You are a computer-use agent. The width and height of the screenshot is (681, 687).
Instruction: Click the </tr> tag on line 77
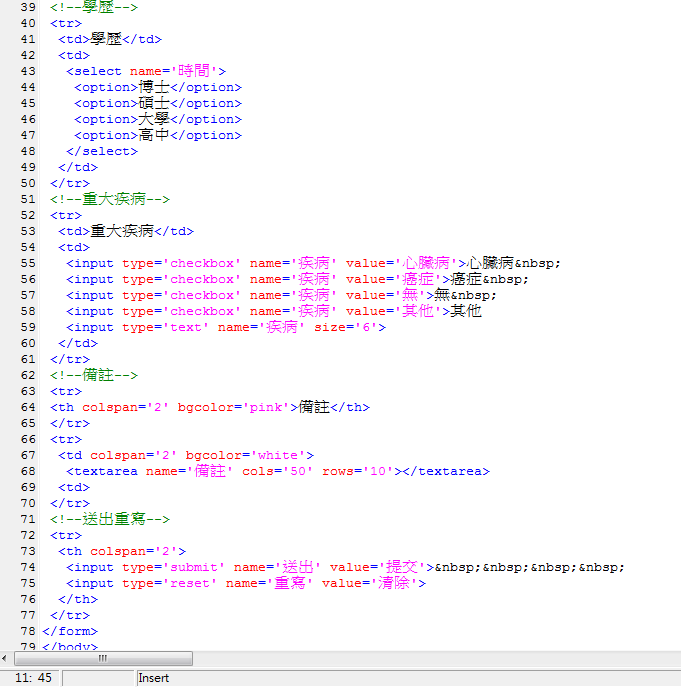click(x=70, y=615)
